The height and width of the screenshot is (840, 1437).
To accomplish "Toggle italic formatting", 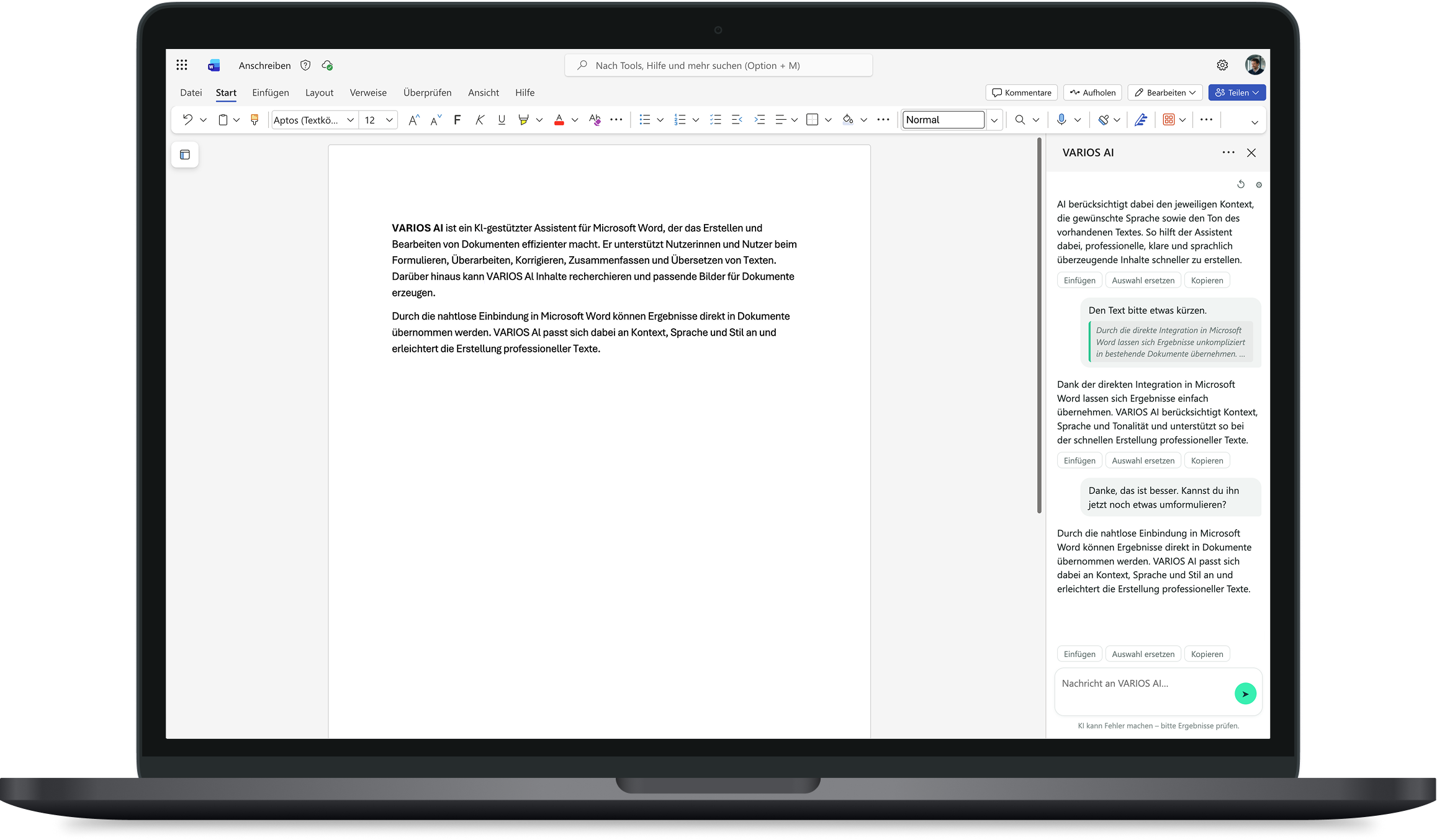I will point(480,120).
